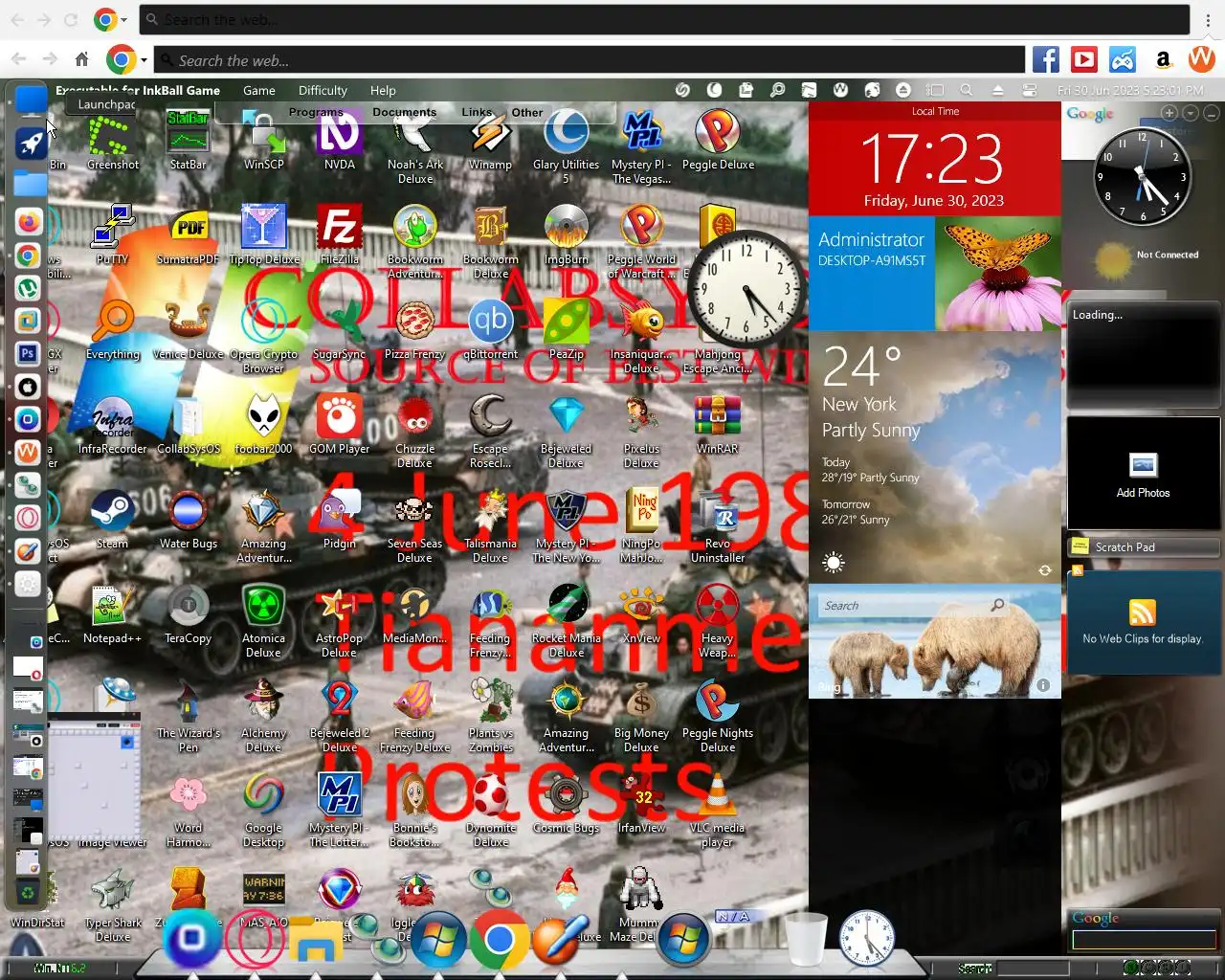Click the 17:23 Local Time tile
The image size is (1225, 980).
tap(934, 160)
